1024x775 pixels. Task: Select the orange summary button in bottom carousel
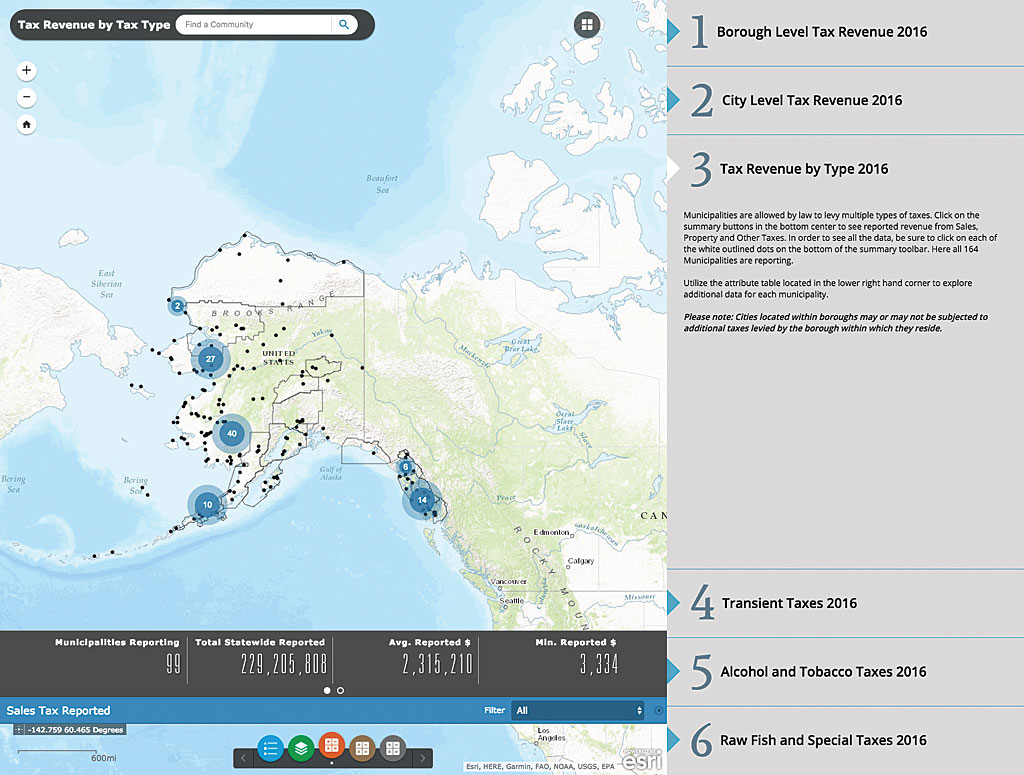(330, 748)
